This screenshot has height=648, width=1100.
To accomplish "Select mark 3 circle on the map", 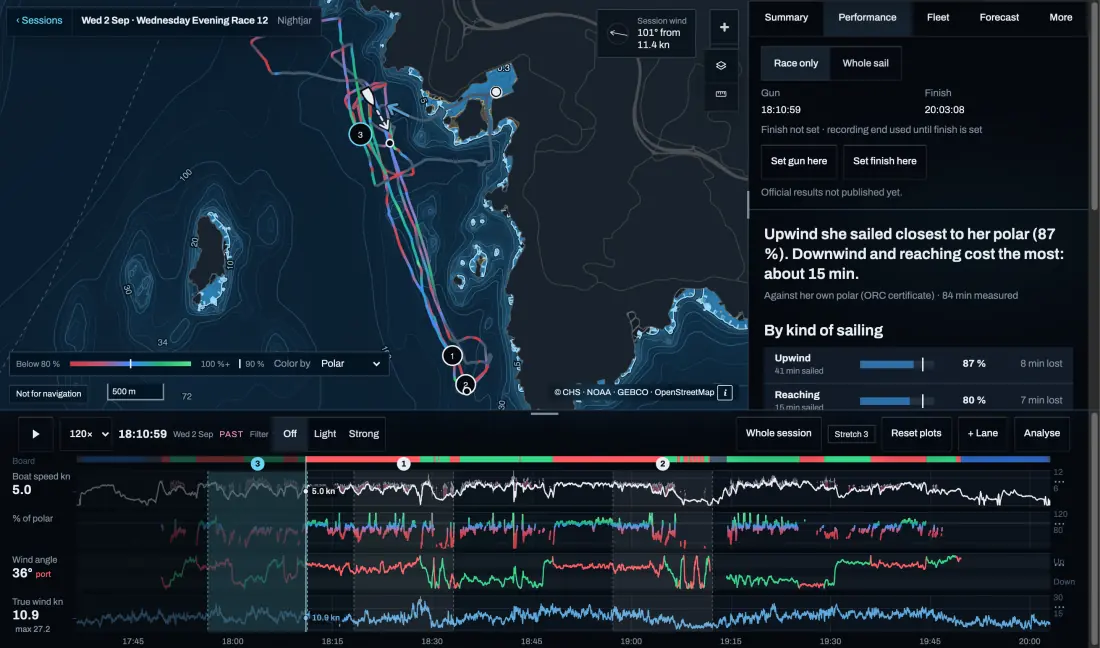I will click(360, 134).
